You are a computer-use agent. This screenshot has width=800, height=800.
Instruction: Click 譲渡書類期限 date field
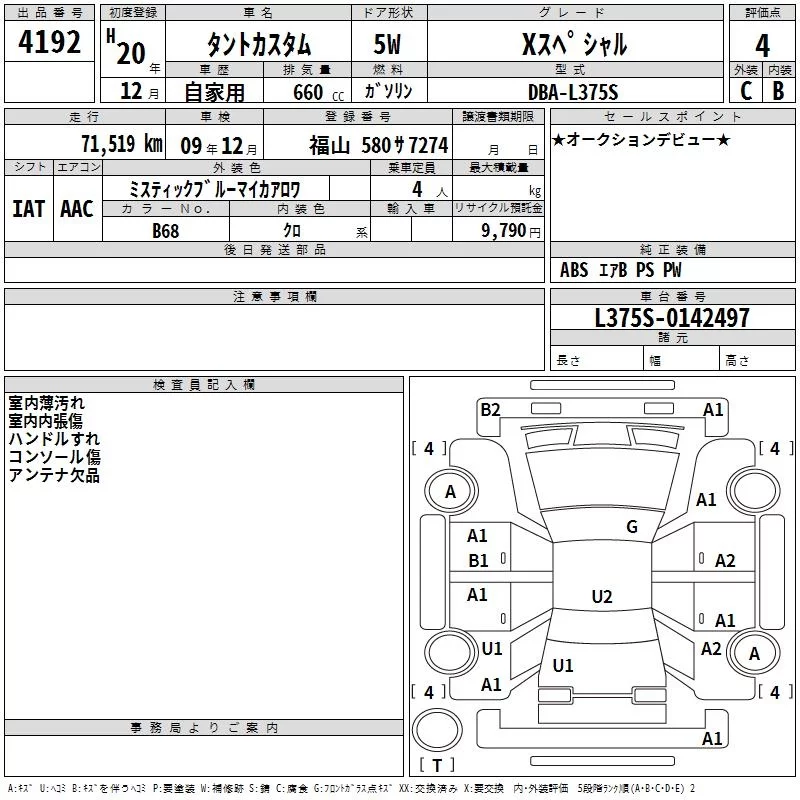click(498, 143)
